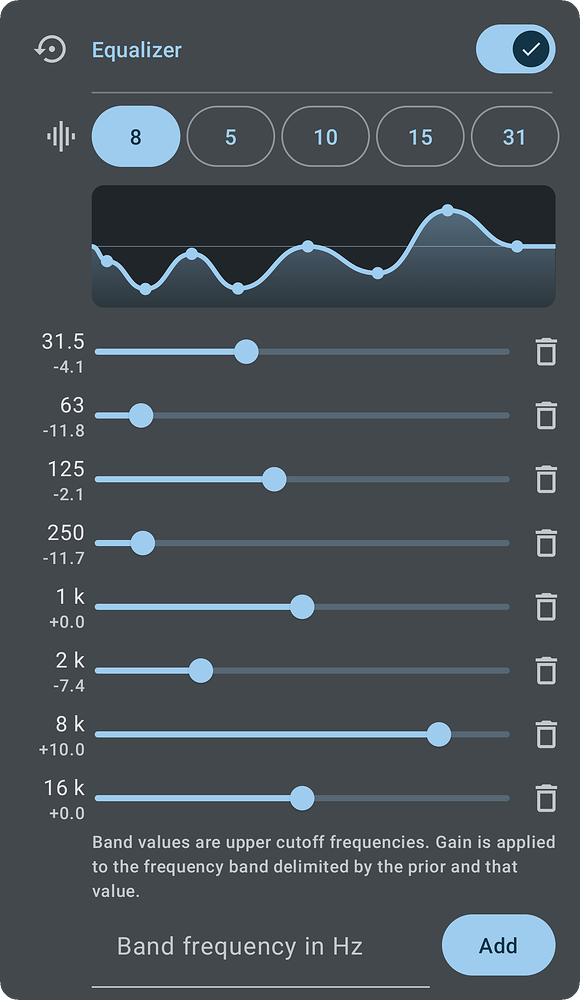
Task: Select the 5-band preset
Action: [230, 137]
